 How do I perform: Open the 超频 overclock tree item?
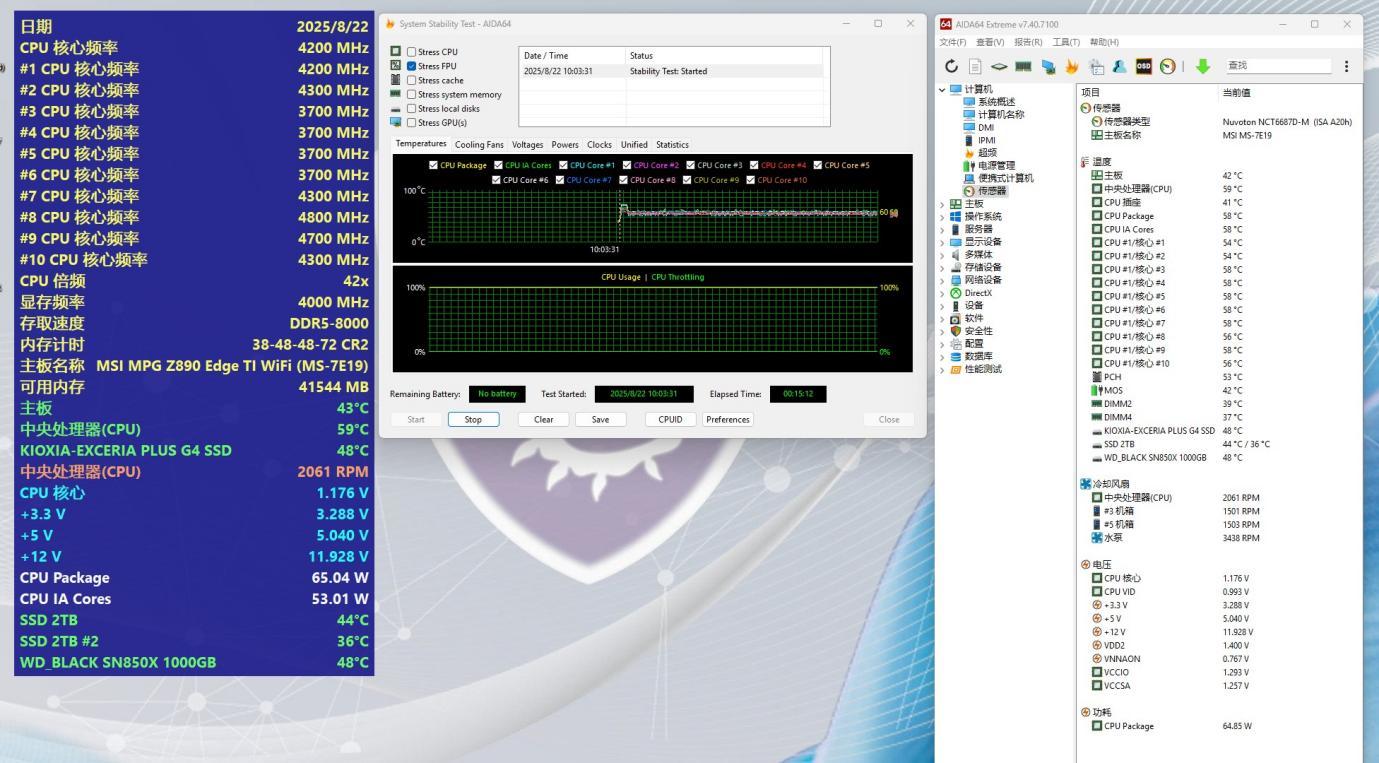click(x=979, y=153)
